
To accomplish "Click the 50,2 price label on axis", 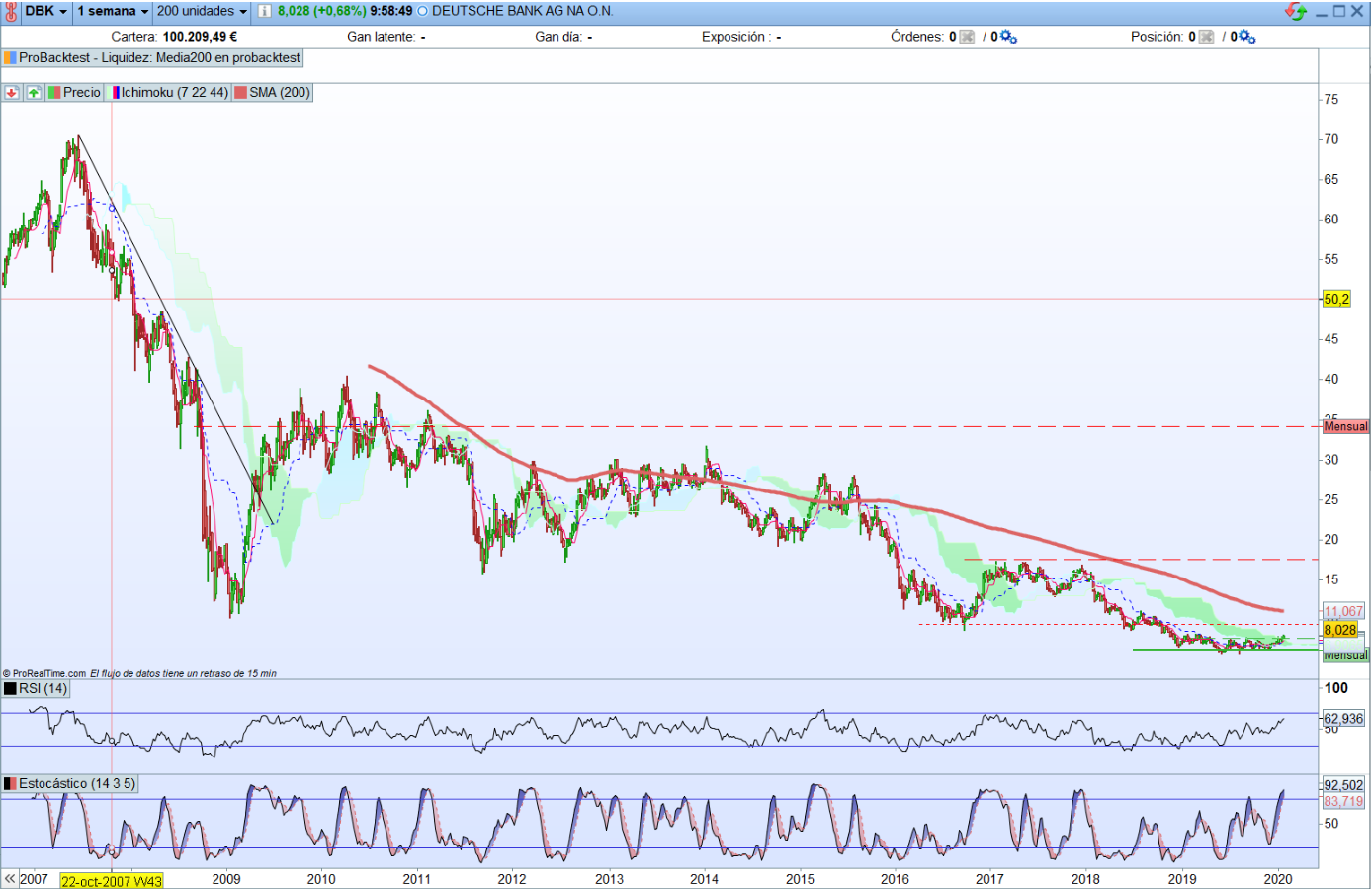I will (1336, 299).
